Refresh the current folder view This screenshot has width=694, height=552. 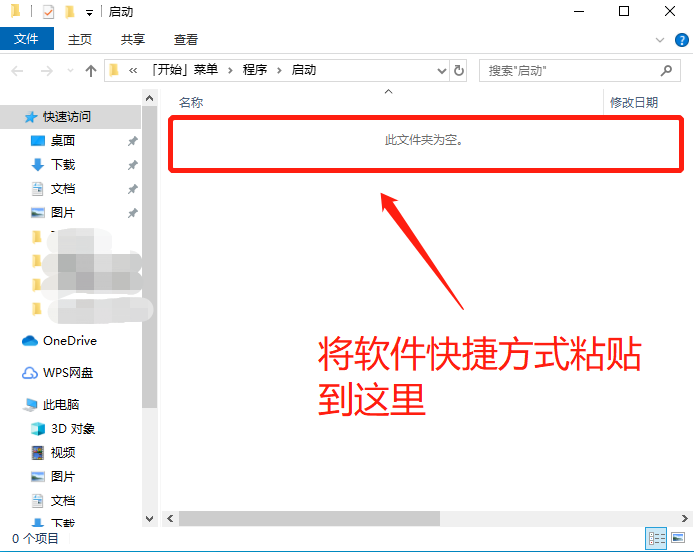[459, 71]
